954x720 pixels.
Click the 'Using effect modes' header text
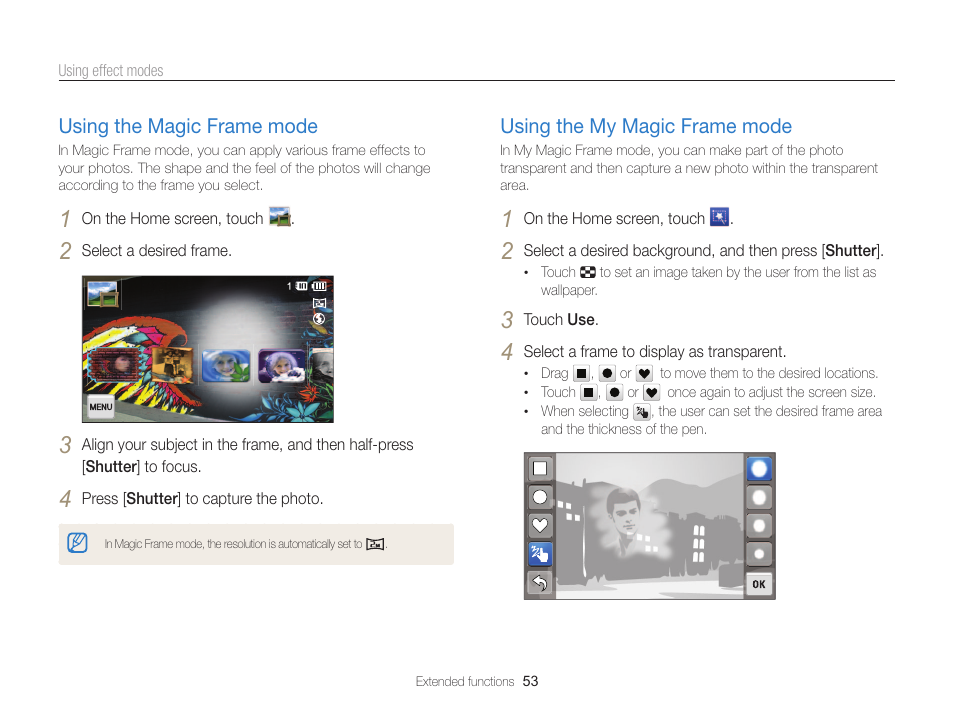tap(111, 71)
